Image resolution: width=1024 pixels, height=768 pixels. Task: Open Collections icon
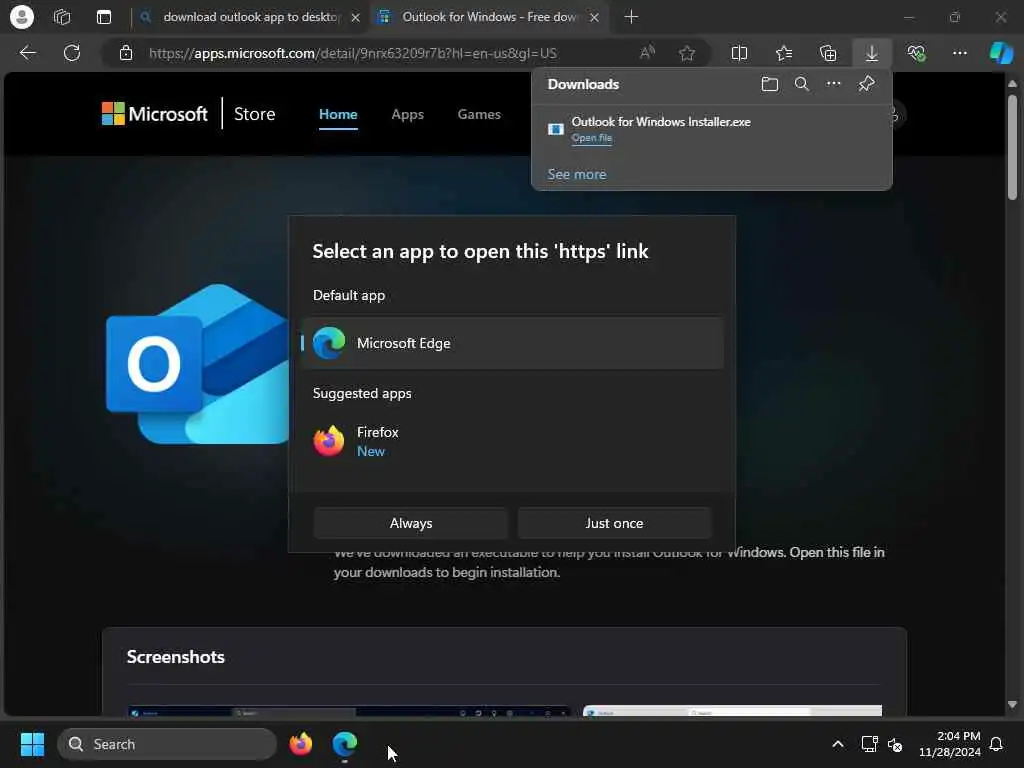[827, 53]
